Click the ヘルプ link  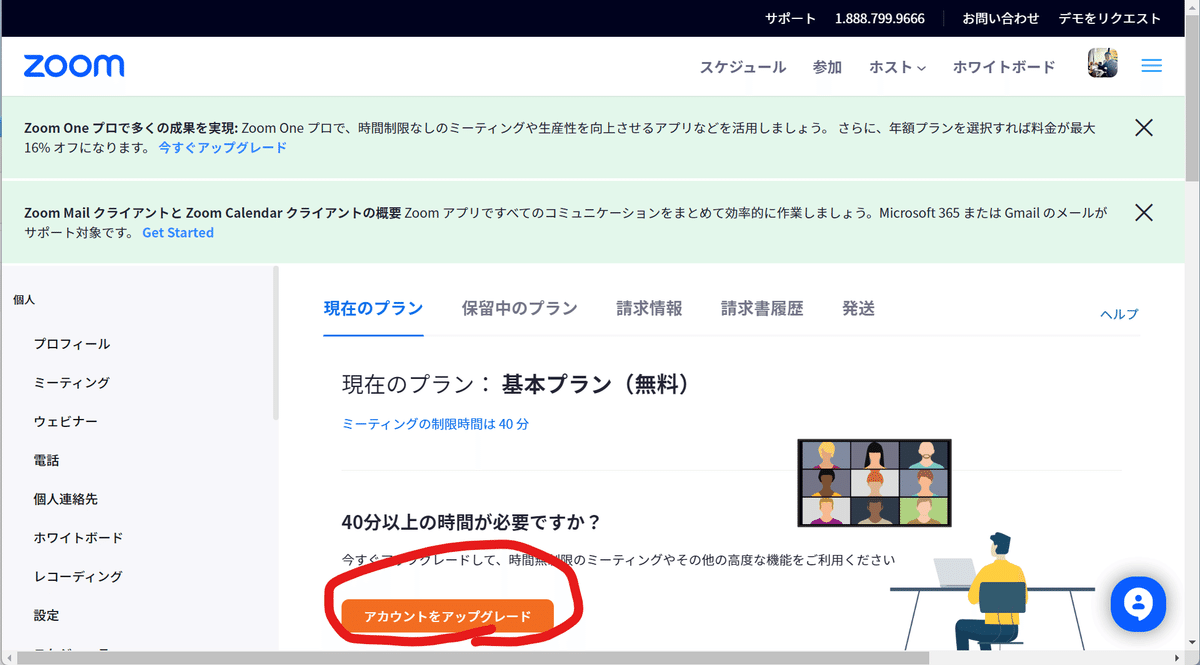click(x=1119, y=314)
